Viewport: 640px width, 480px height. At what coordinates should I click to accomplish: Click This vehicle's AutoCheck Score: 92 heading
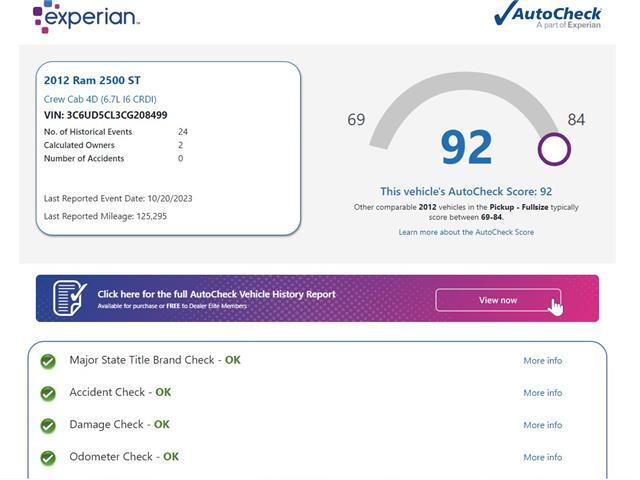coord(466,191)
